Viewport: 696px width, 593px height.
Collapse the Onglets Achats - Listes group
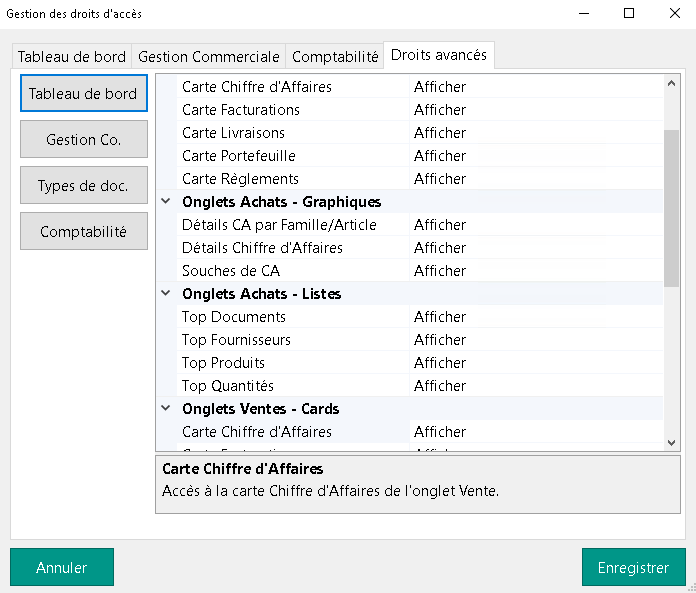tap(166, 294)
